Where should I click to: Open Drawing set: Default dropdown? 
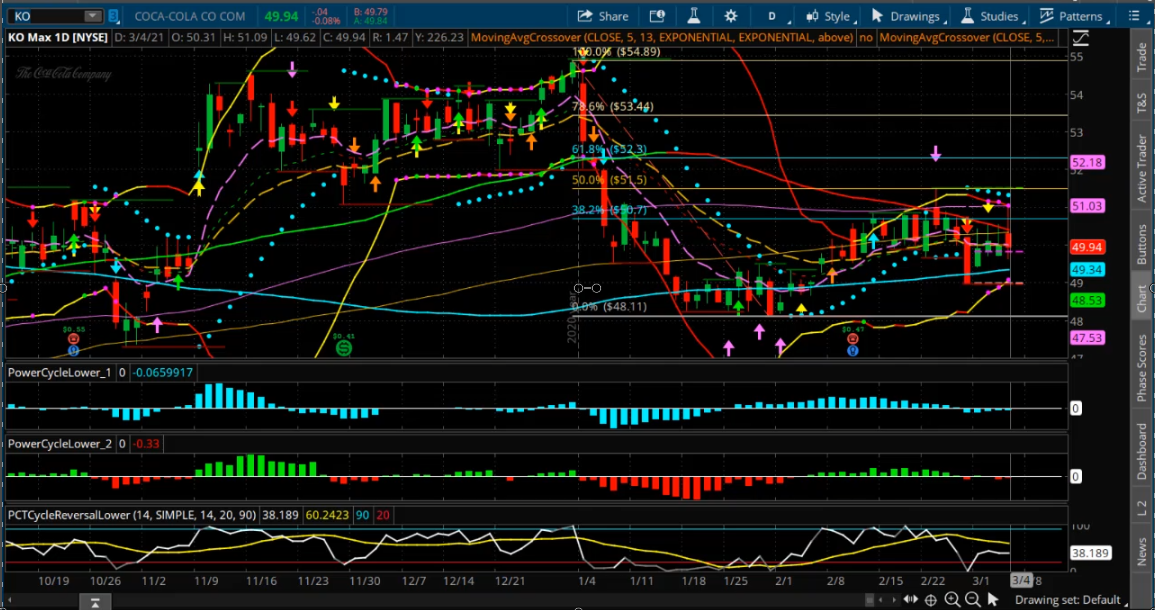click(1072, 600)
